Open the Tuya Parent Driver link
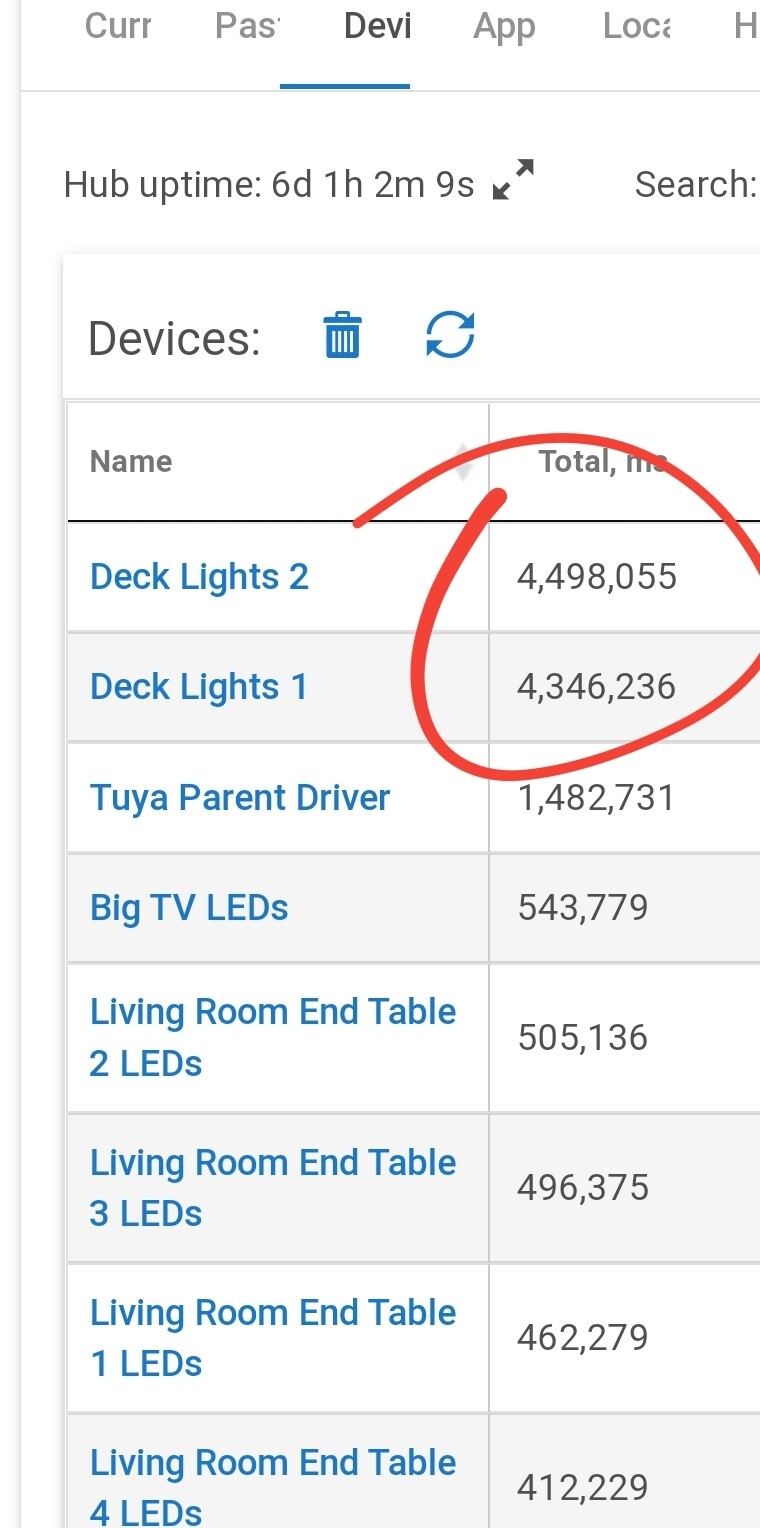Screen dimensions: 760x1528 [x=240, y=797]
